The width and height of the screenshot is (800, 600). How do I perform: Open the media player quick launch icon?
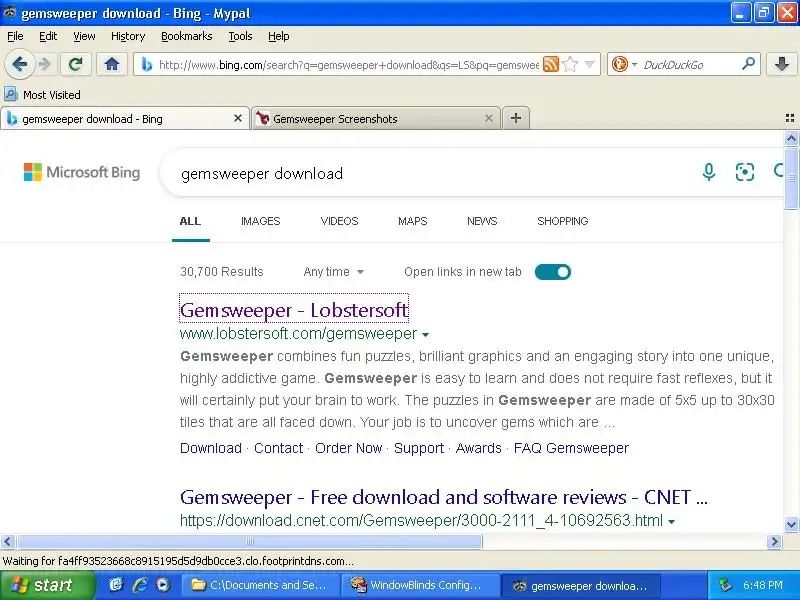click(x=163, y=585)
